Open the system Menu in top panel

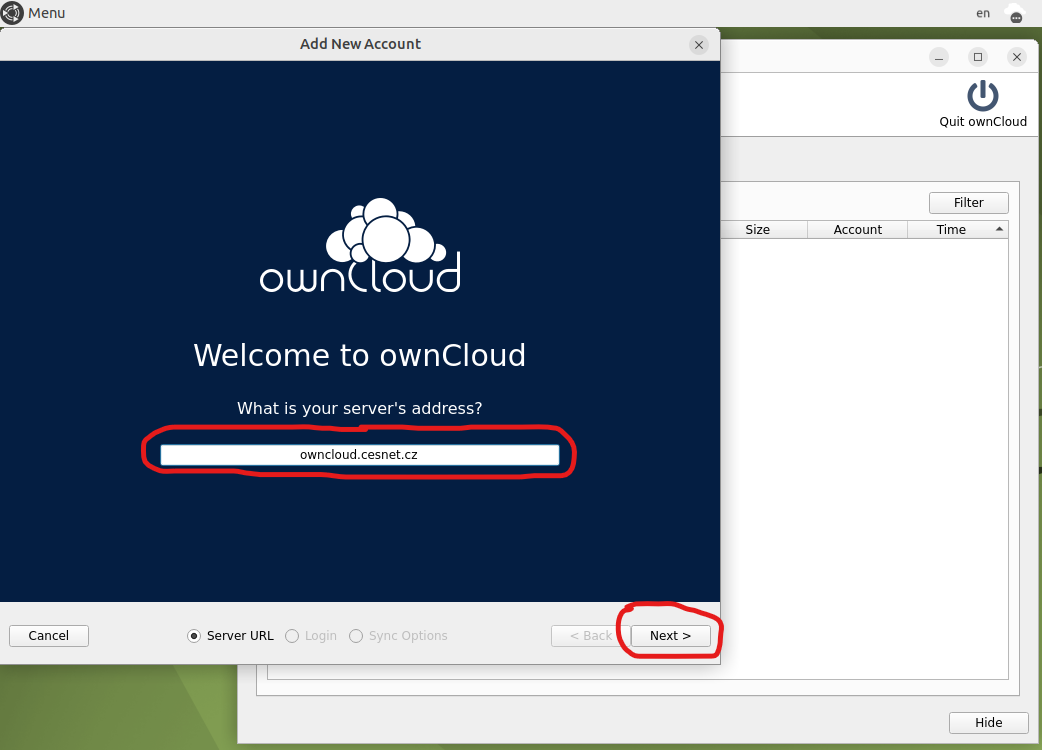click(x=33, y=13)
